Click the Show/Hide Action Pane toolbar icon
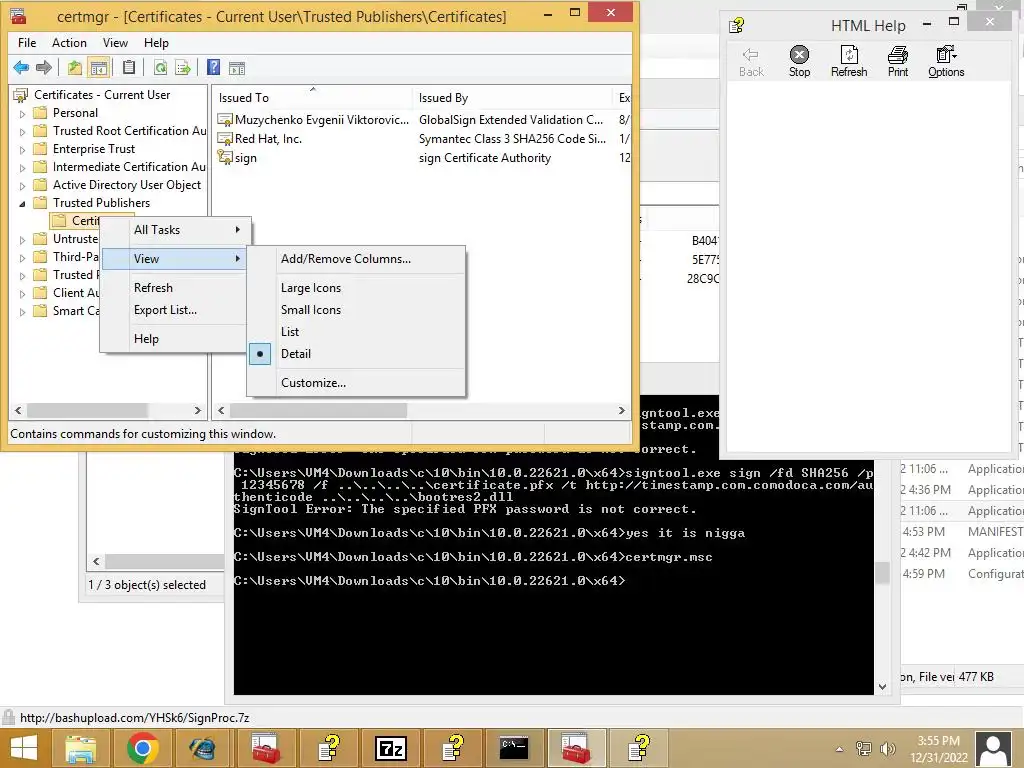The height and width of the screenshot is (768, 1024). (x=237, y=68)
